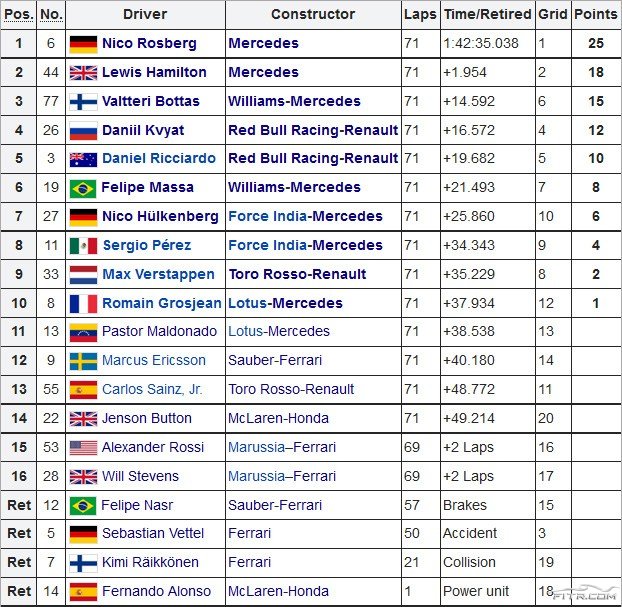Click the Australian flag beside Daniel Ricciardo
The width and height of the screenshot is (622, 607).
click(83, 159)
